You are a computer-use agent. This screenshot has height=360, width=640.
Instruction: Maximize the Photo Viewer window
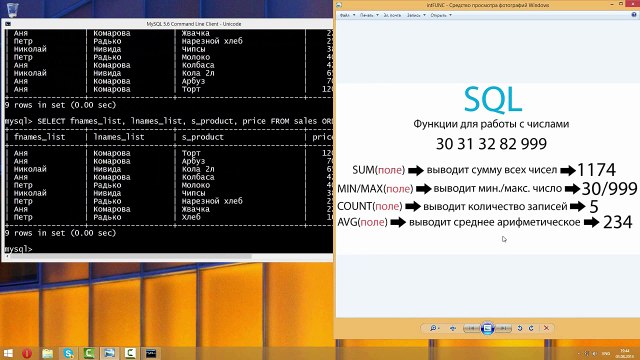click(x=621, y=4)
